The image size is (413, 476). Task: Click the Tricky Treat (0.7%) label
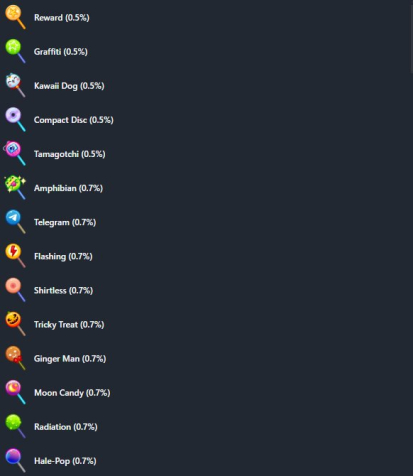[69, 324]
